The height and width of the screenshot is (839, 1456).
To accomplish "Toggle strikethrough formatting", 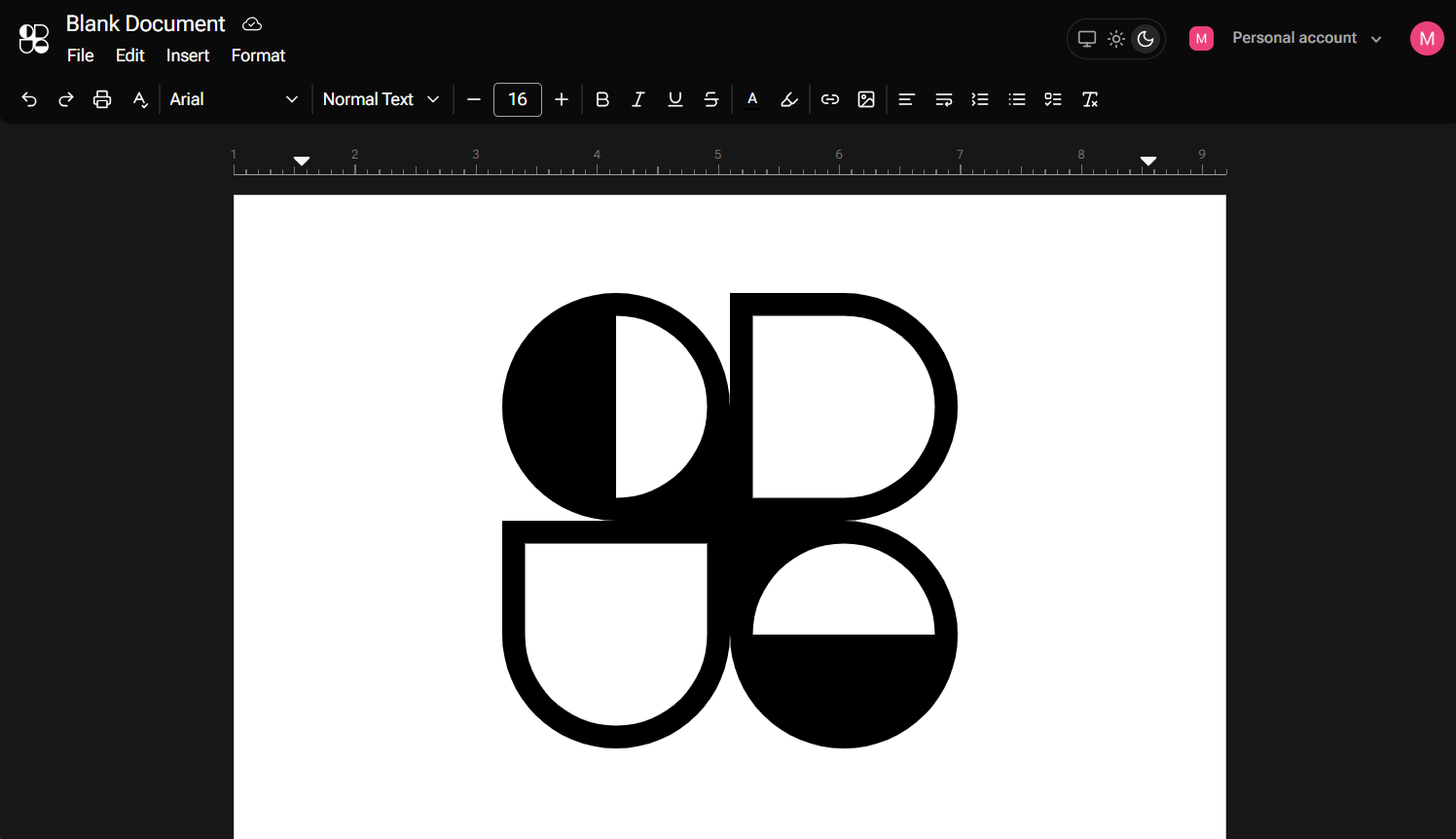I will coord(711,99).
